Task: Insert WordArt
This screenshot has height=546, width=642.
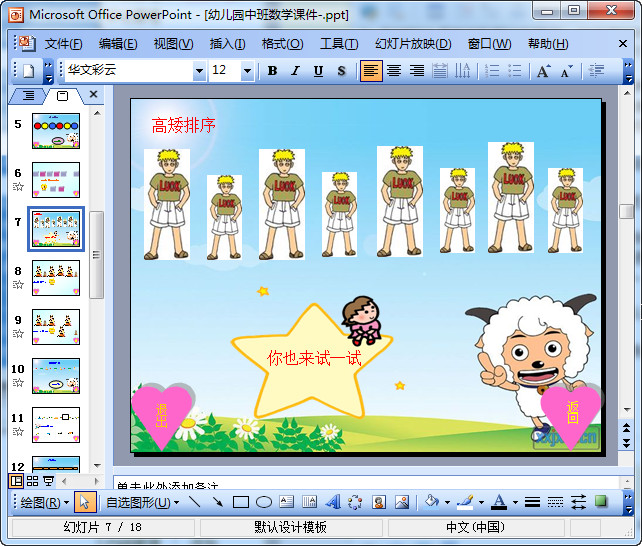Action: [x=333, y=502]
